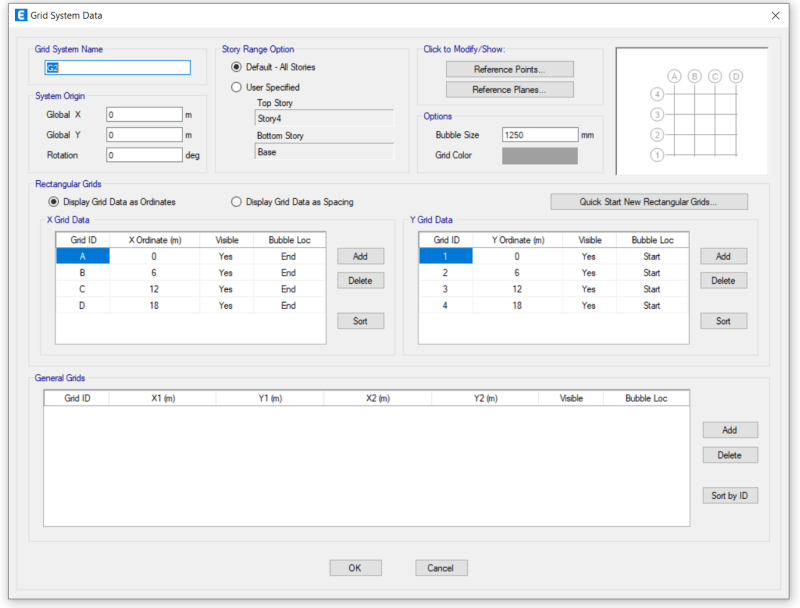The height and width of the screenshot is (608, 800).
Task: Delete selected General Grid
Action: pos(730,455)
